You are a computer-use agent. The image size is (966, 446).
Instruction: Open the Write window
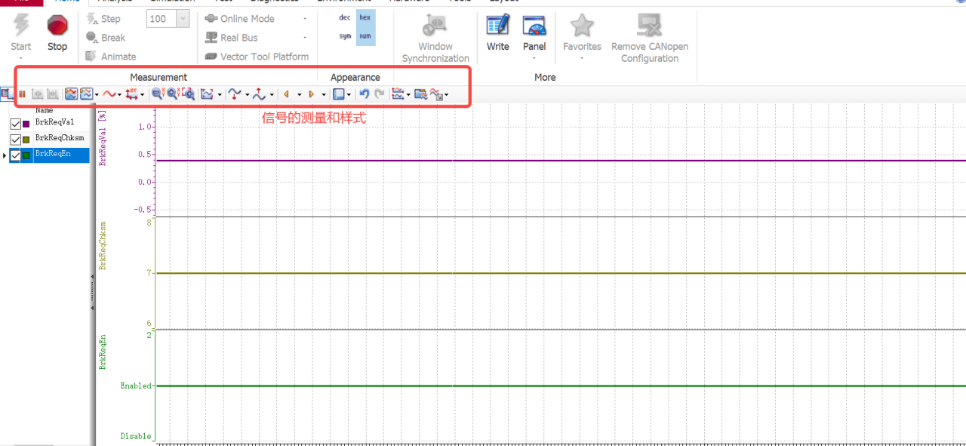point(497,32)
